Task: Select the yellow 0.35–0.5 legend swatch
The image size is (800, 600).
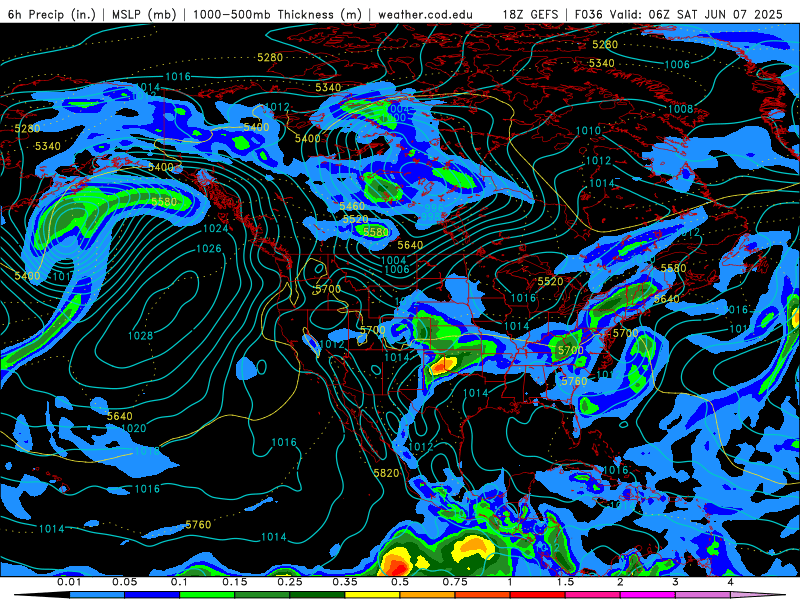Action: 372,595
